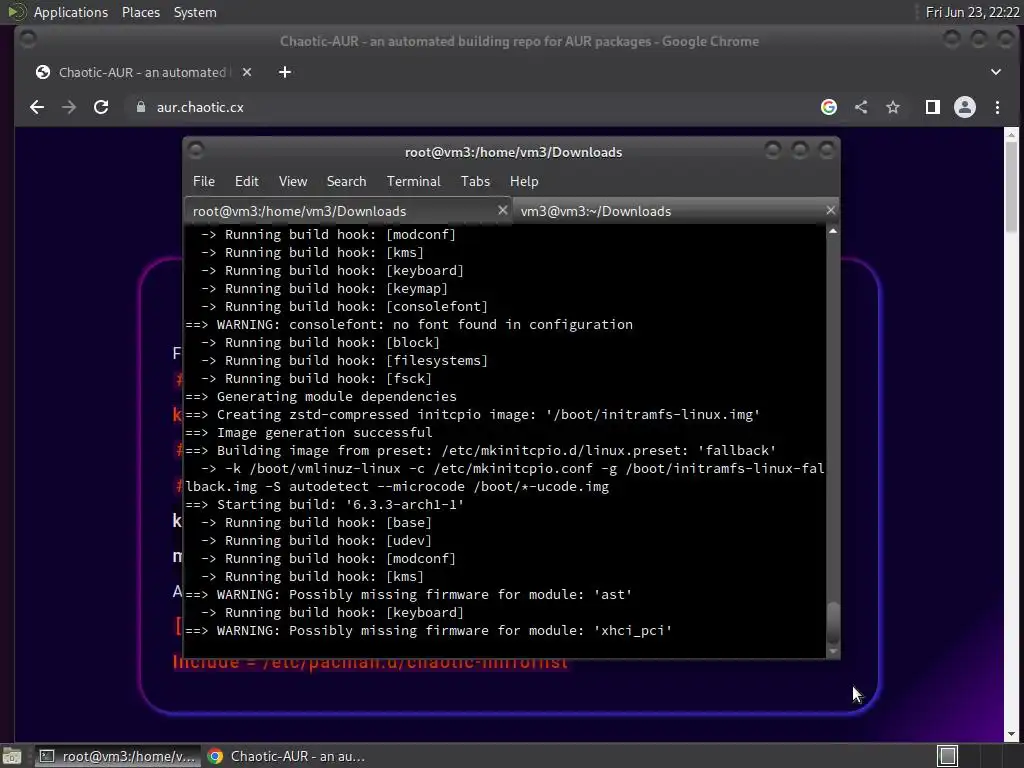The image size is (1024, 768).
Task: Click terminal scrollbar up arrow
Action: 833,231
